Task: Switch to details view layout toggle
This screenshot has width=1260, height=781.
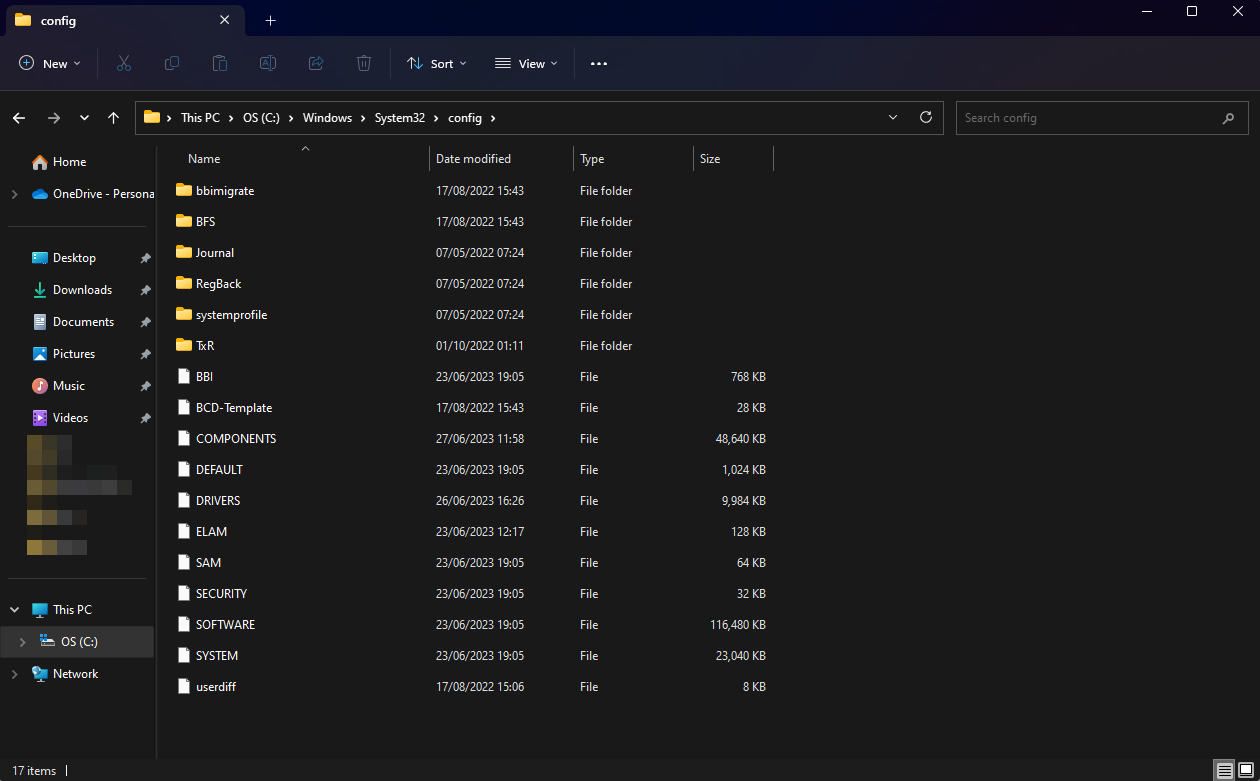Action: (x=1225, y=770)
